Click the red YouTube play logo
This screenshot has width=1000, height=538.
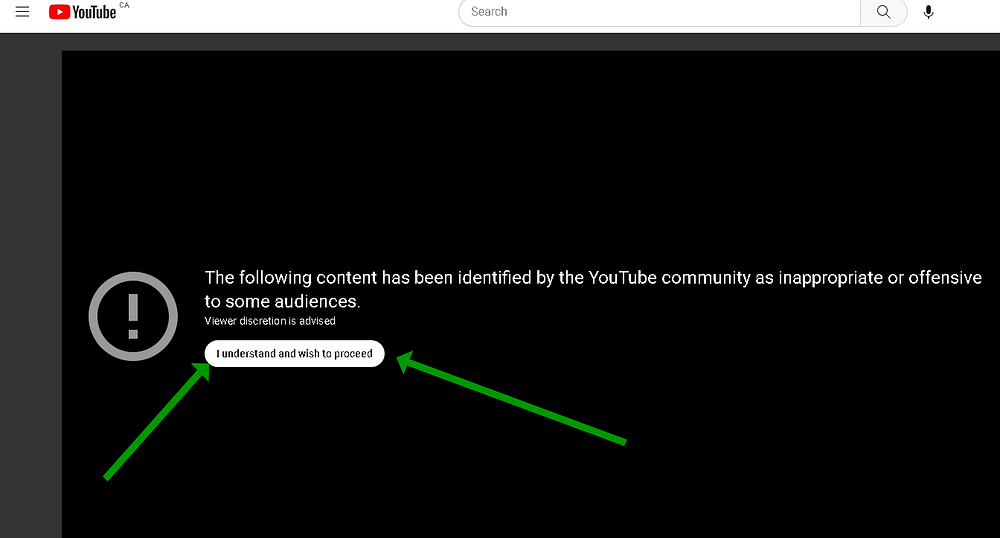point(59,12)
